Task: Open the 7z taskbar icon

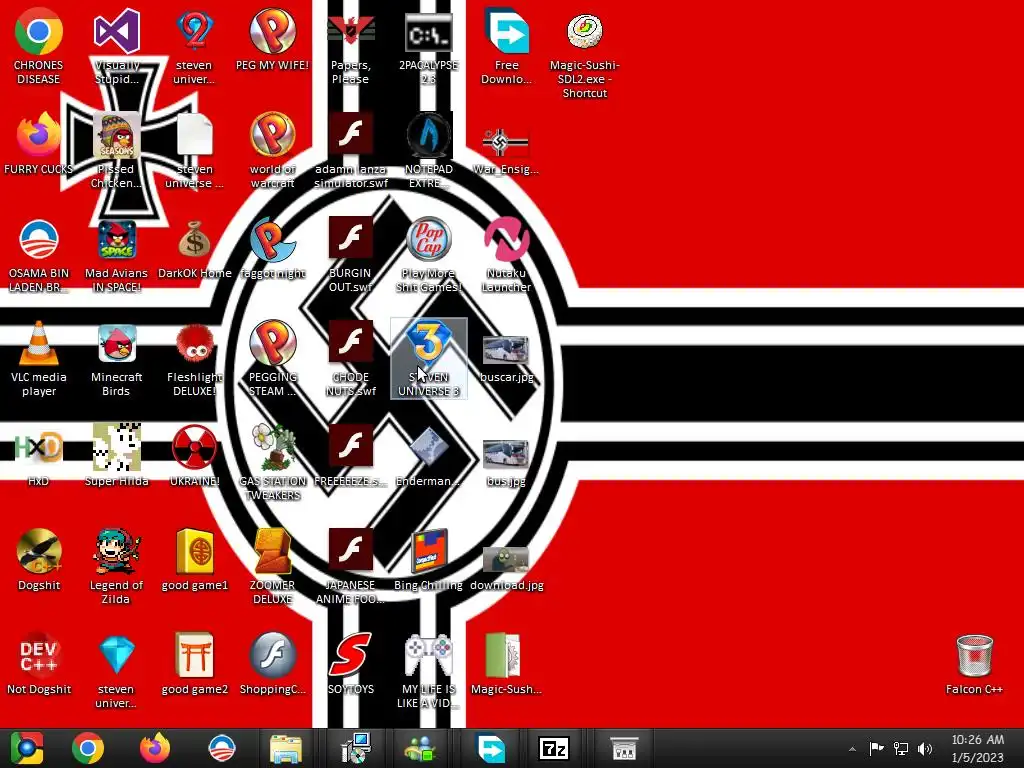Action: point(553,748)
